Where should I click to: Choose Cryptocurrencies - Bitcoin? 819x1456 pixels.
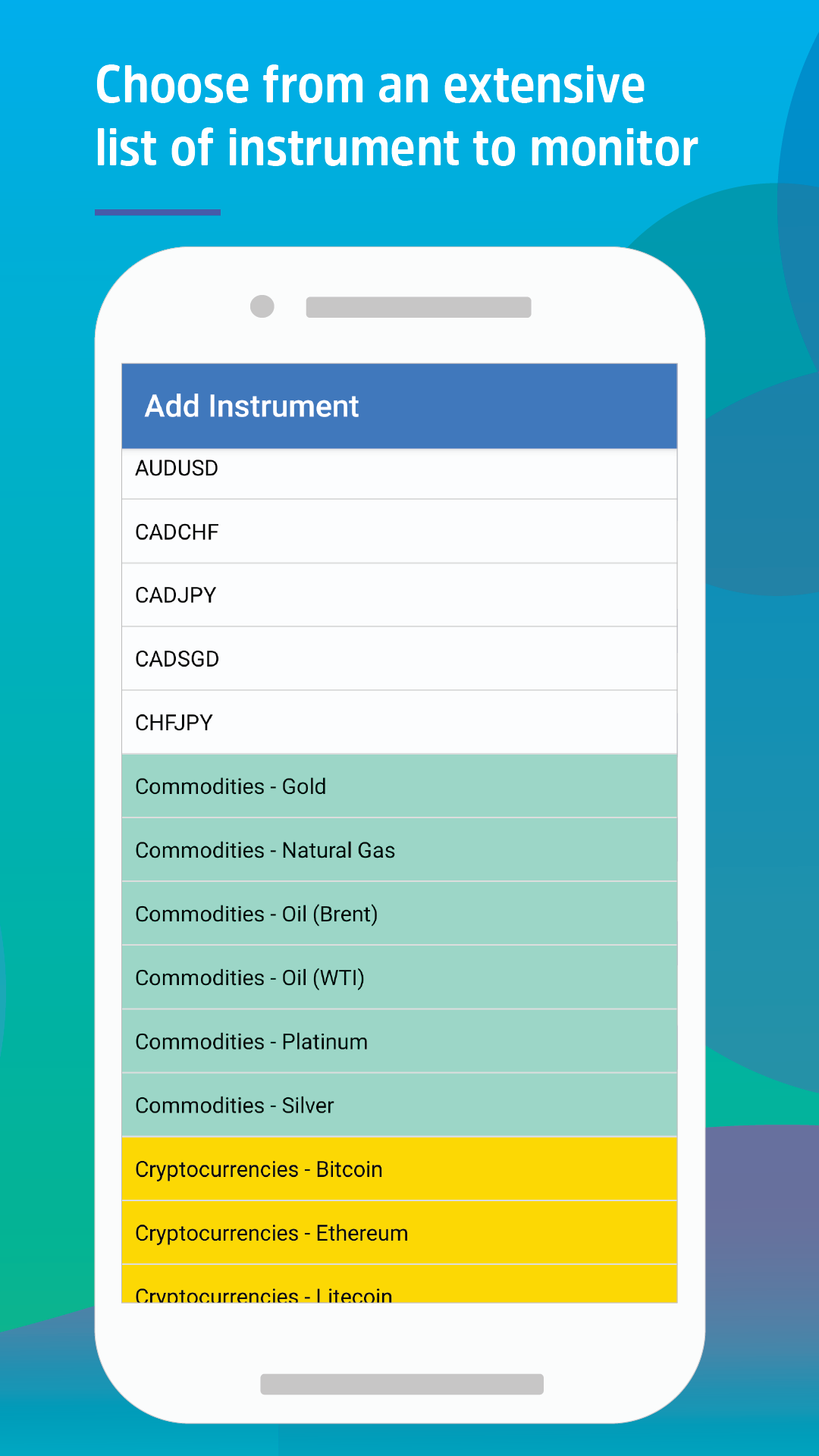(399, 1169)
